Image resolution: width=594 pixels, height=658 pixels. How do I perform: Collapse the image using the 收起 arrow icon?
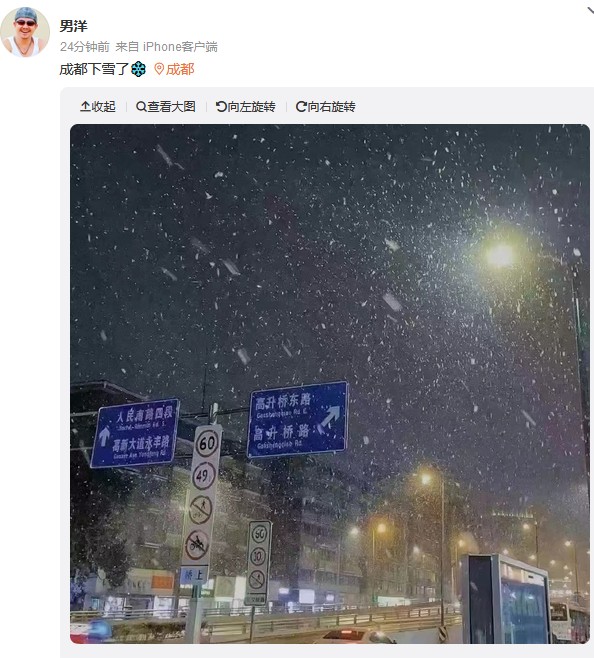point(85,107)
